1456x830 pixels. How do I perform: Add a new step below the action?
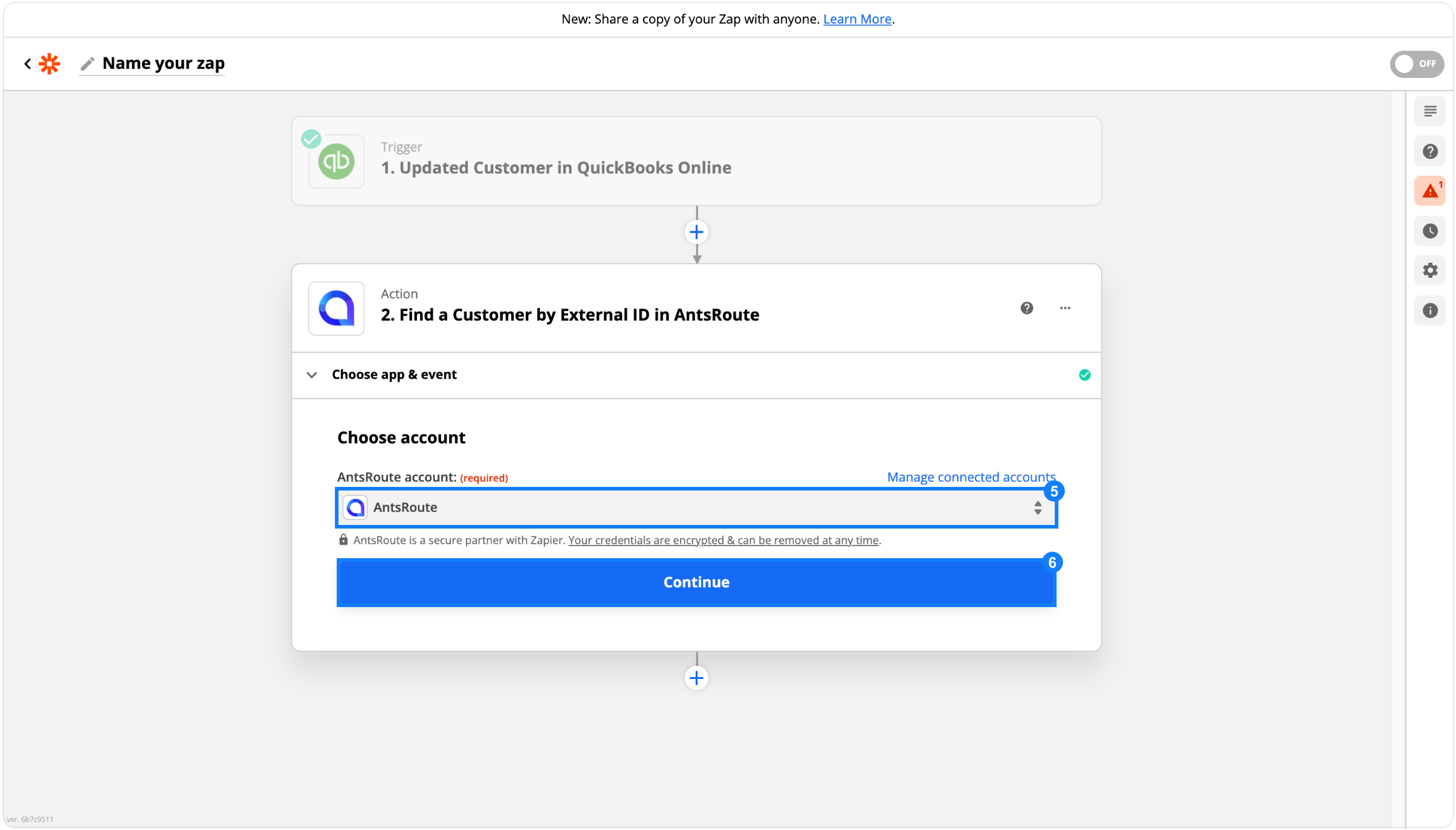[696, 678]
